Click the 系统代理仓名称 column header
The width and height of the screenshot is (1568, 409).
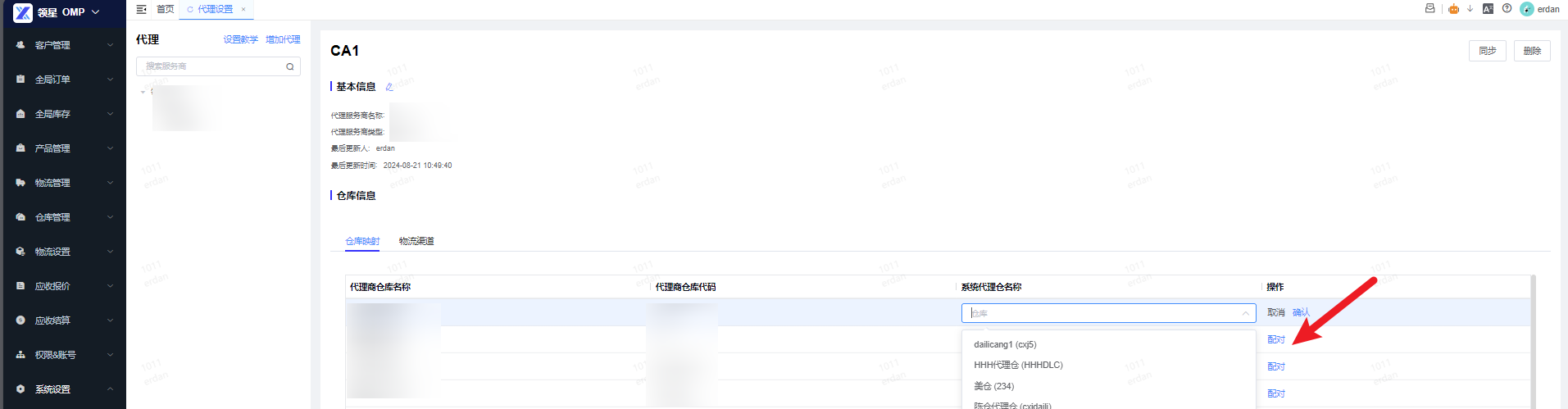pyautogui.click(x=991, y=287)
